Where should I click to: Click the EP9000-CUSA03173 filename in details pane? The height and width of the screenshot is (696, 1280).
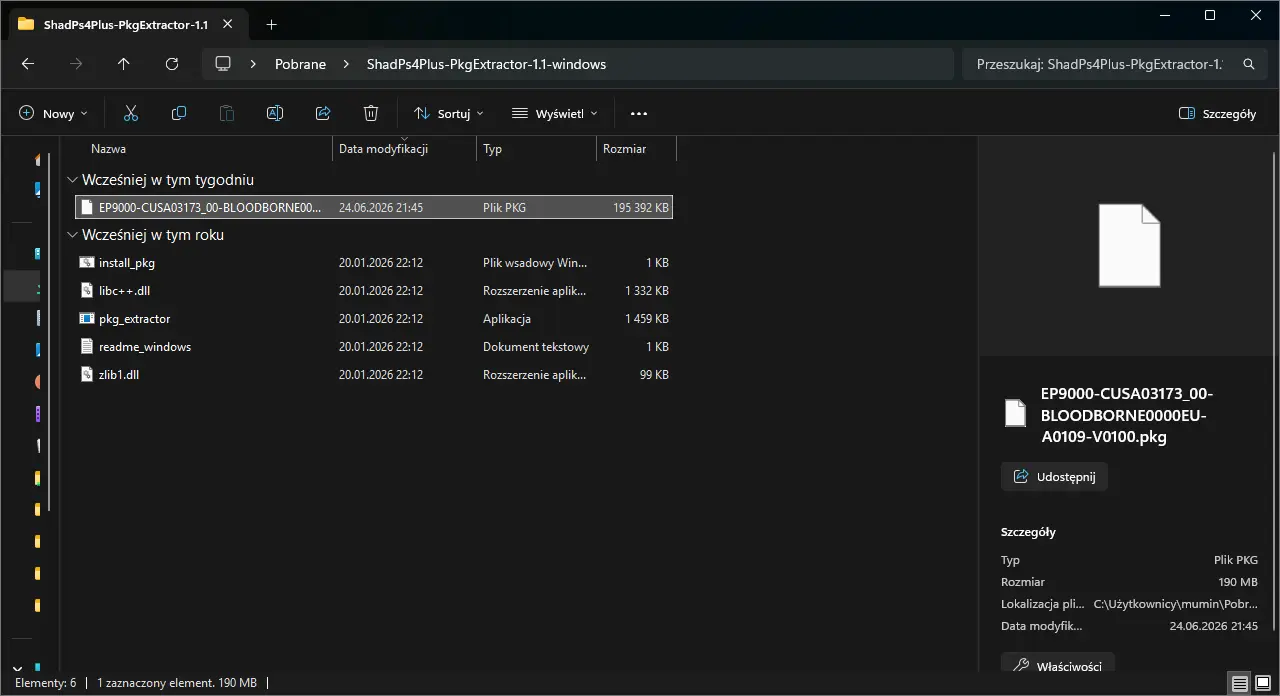point(1126,415)
